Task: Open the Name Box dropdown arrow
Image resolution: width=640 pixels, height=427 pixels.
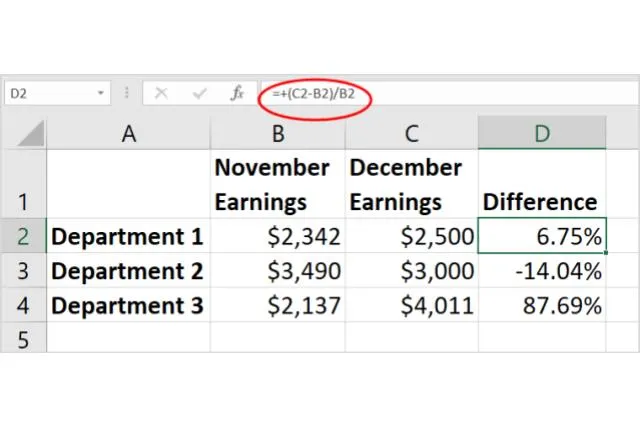Action: click(x=101, y=93)
